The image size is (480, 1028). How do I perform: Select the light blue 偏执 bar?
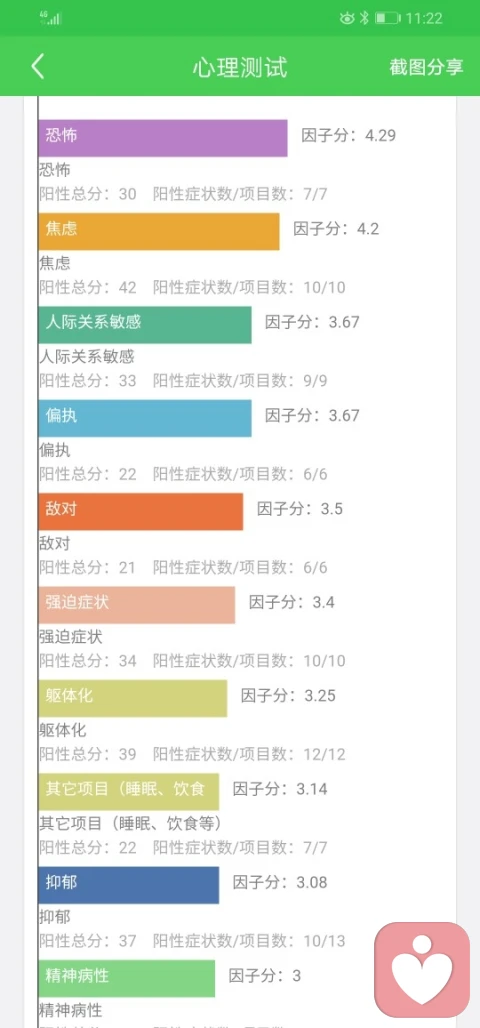(x=145, y=418)
